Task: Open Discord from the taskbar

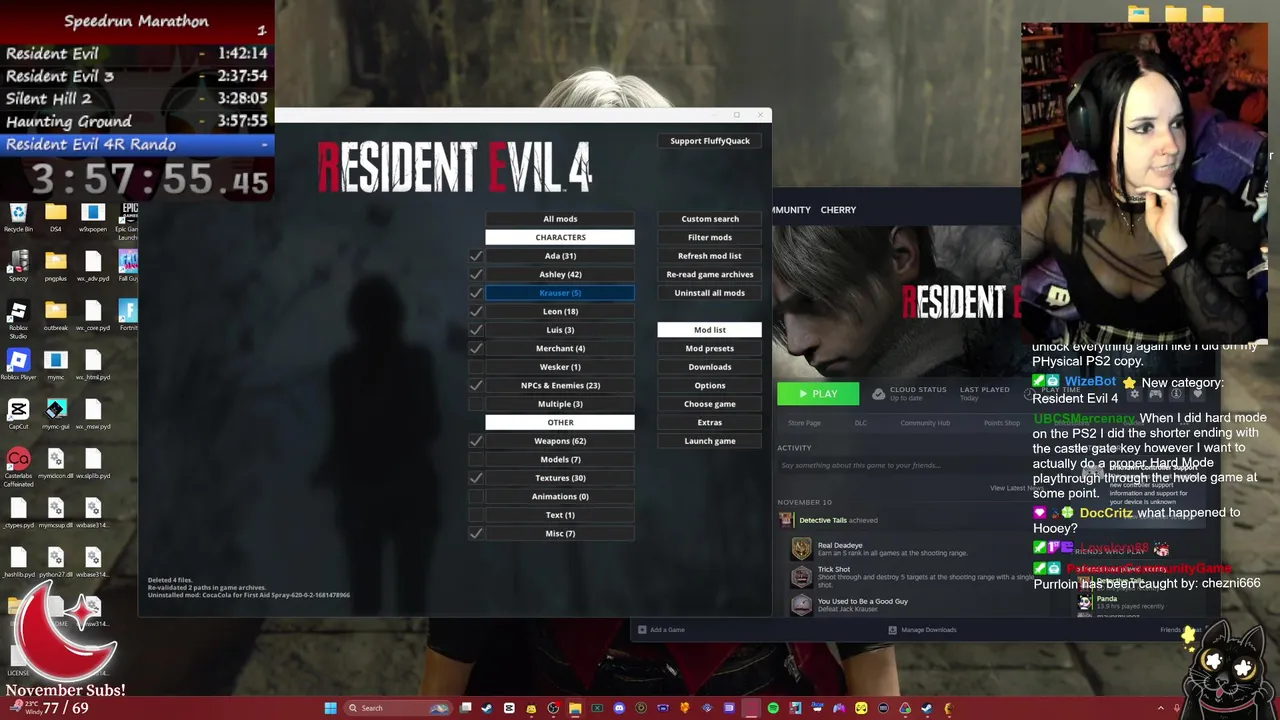Action: (619, 708)
